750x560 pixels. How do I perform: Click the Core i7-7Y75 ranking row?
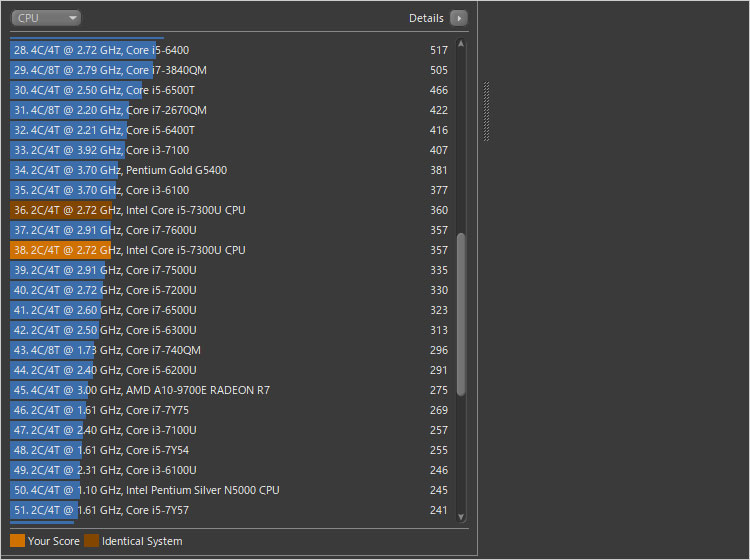click(230, 410)
